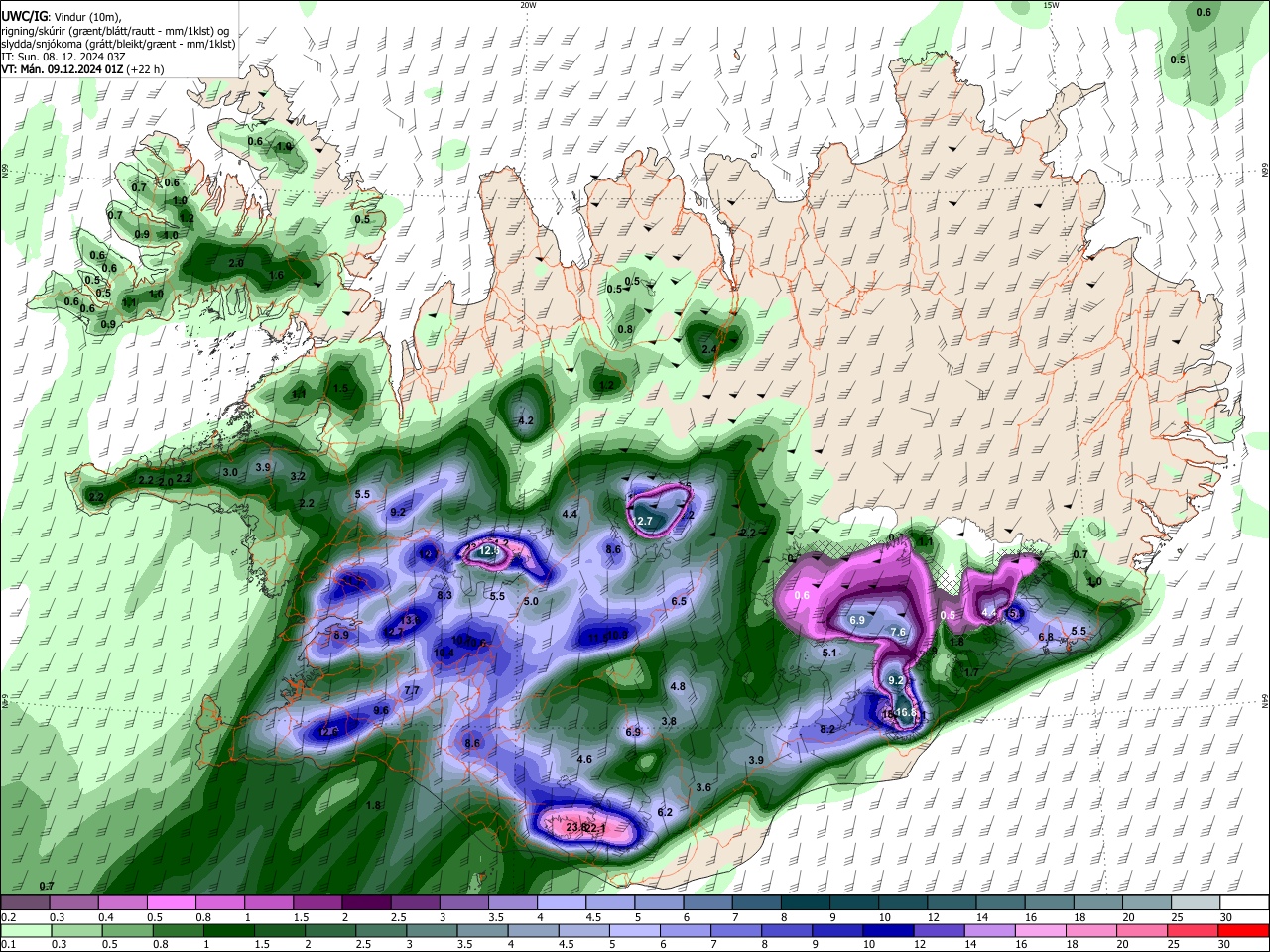This screenshot has height=952, width=1270.
Task: Click the 2.4 value in the dark green patch
Action: (x=709, y=349)
